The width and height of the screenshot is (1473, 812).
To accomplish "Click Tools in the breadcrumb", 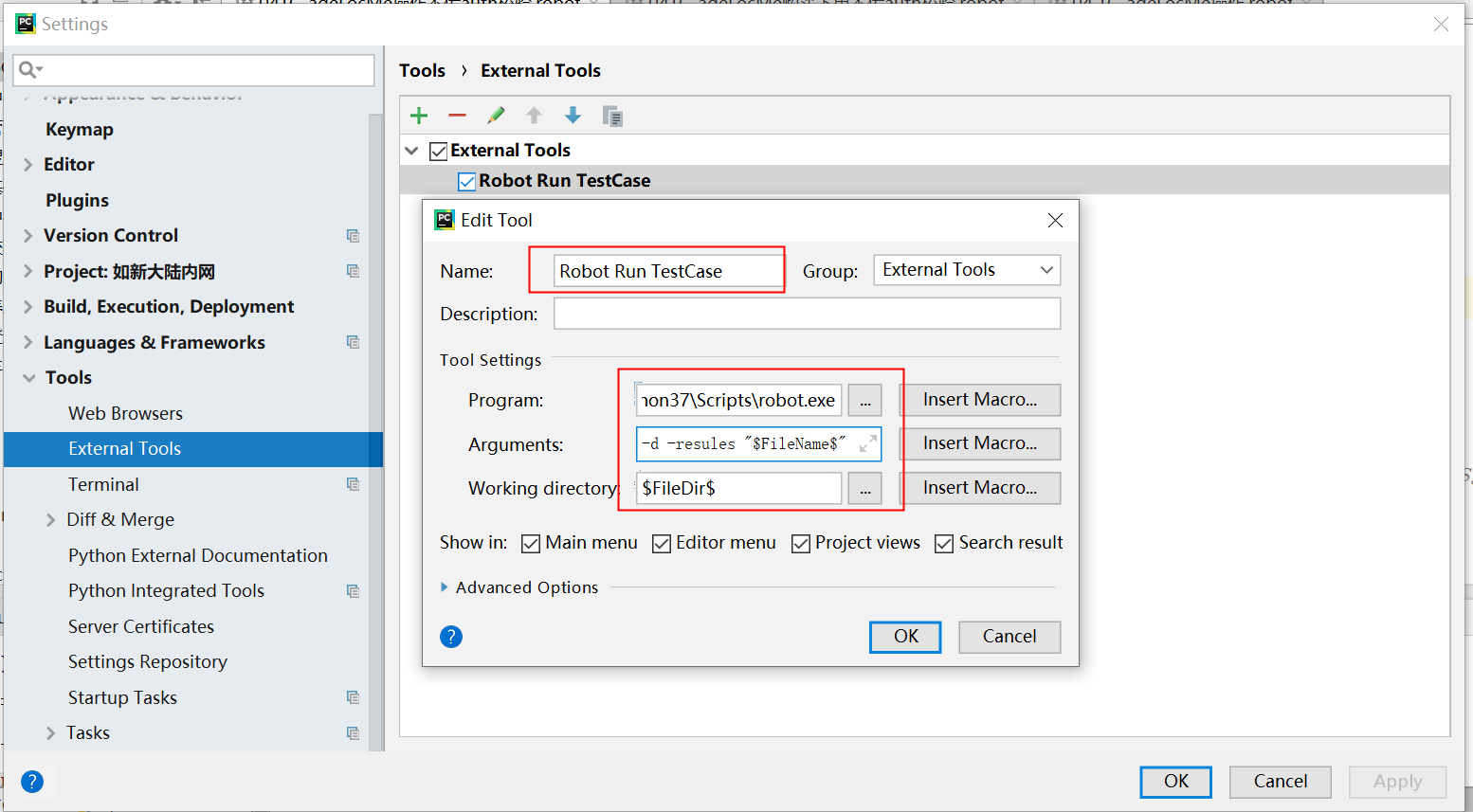I will pos(422,71).
